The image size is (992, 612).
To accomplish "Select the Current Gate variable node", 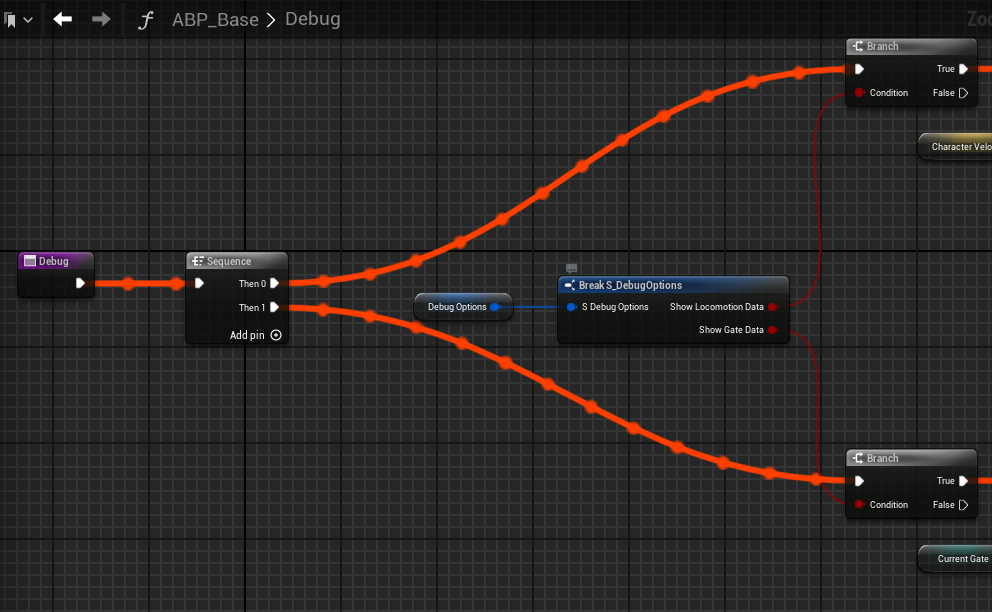I will tap(956, 559).
